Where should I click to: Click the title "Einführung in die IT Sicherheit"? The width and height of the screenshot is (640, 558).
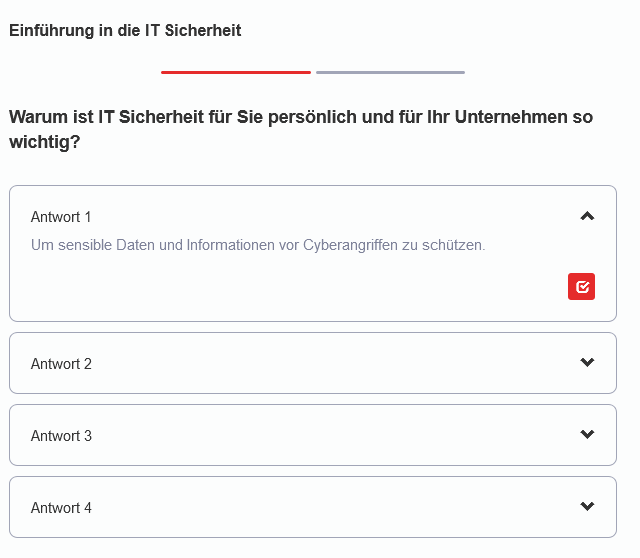coord(125,31)
